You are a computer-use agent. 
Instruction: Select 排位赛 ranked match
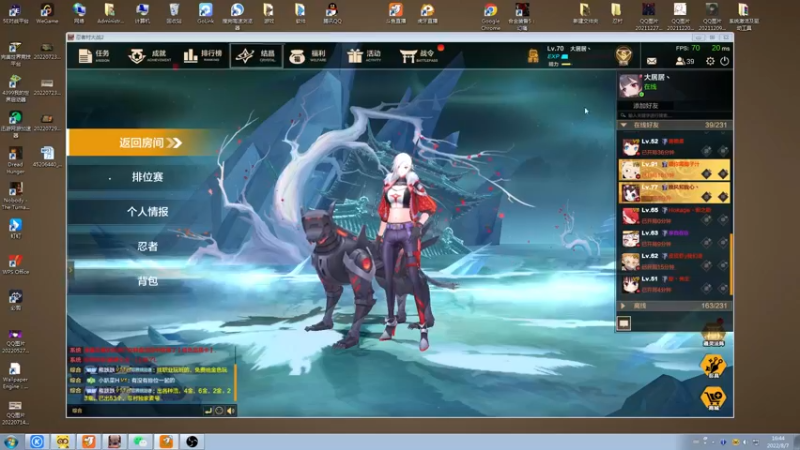click(147, 177)
